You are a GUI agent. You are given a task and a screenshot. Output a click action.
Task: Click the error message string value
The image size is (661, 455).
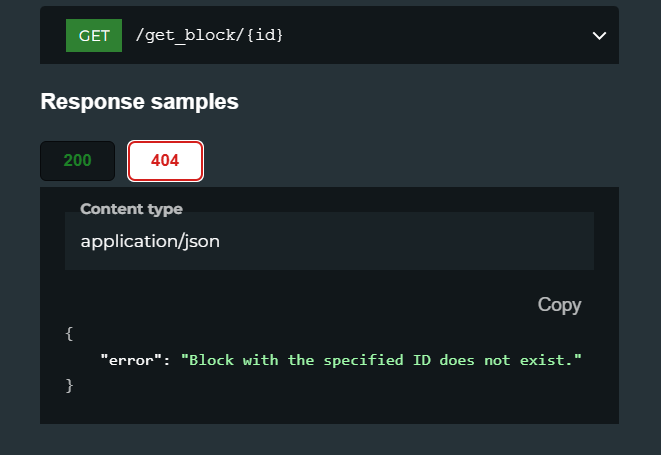click(381, 360)
